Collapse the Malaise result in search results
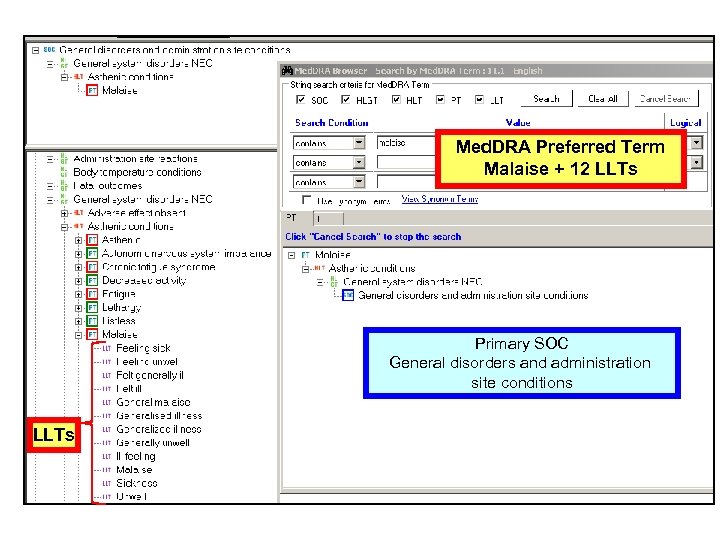This screenshot has width=720, height=540. pos(292,255)
